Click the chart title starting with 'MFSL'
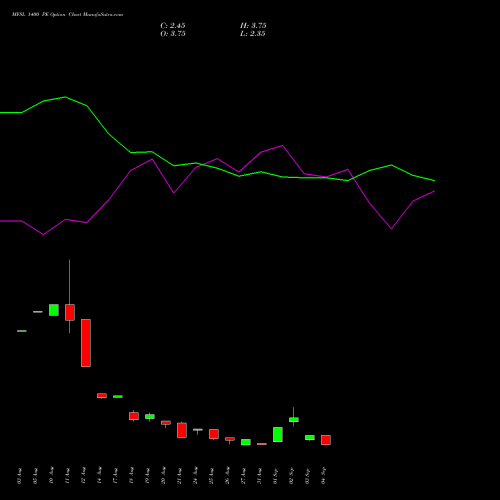Image resolution: width=500 pixels, height=500 pixels. click(67, 15)
